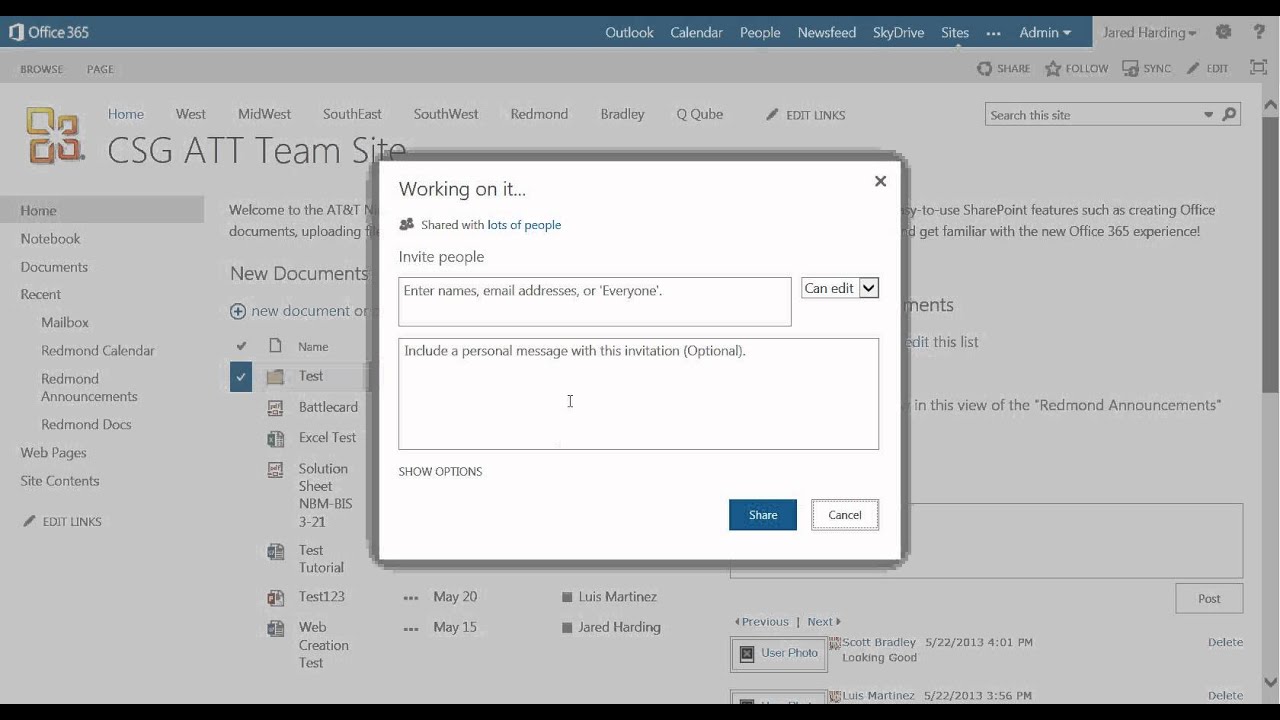Open the Q Qube navigation link
Screen dimensions: 1280x720
pos(699,114)
